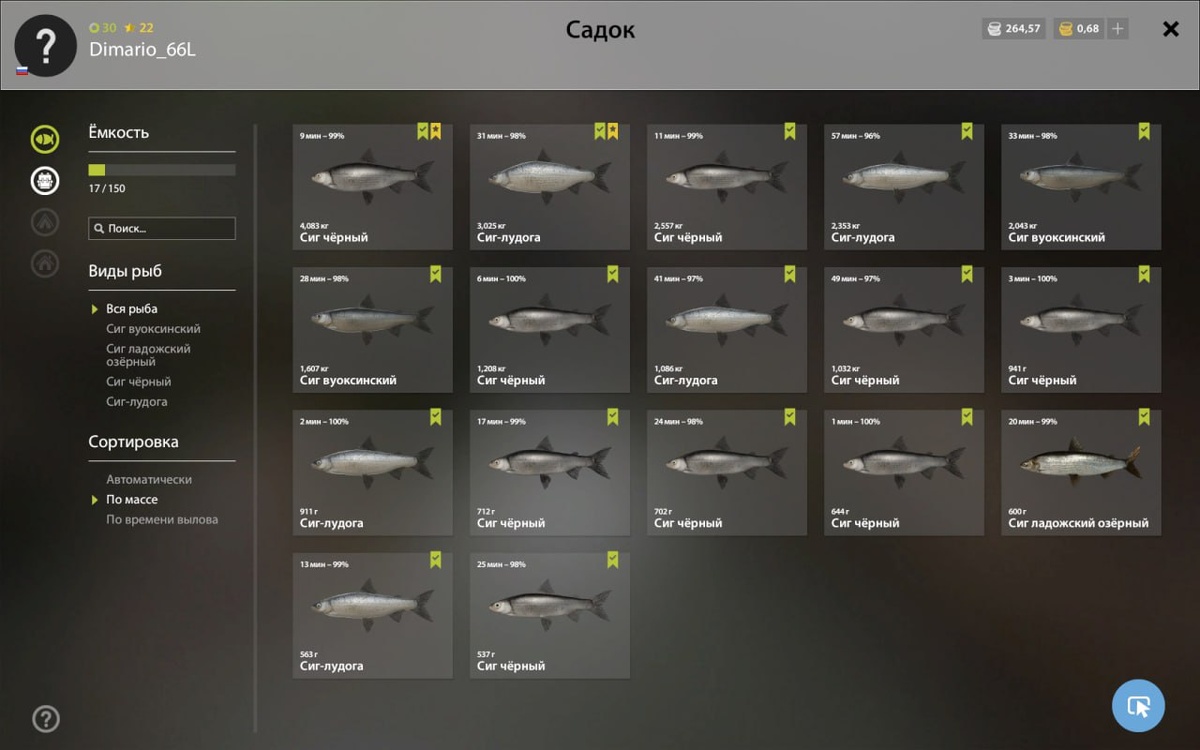Click the Ёмкость capacity progress bar
This screenshot has width=1200, height=750.
(162, 170)
